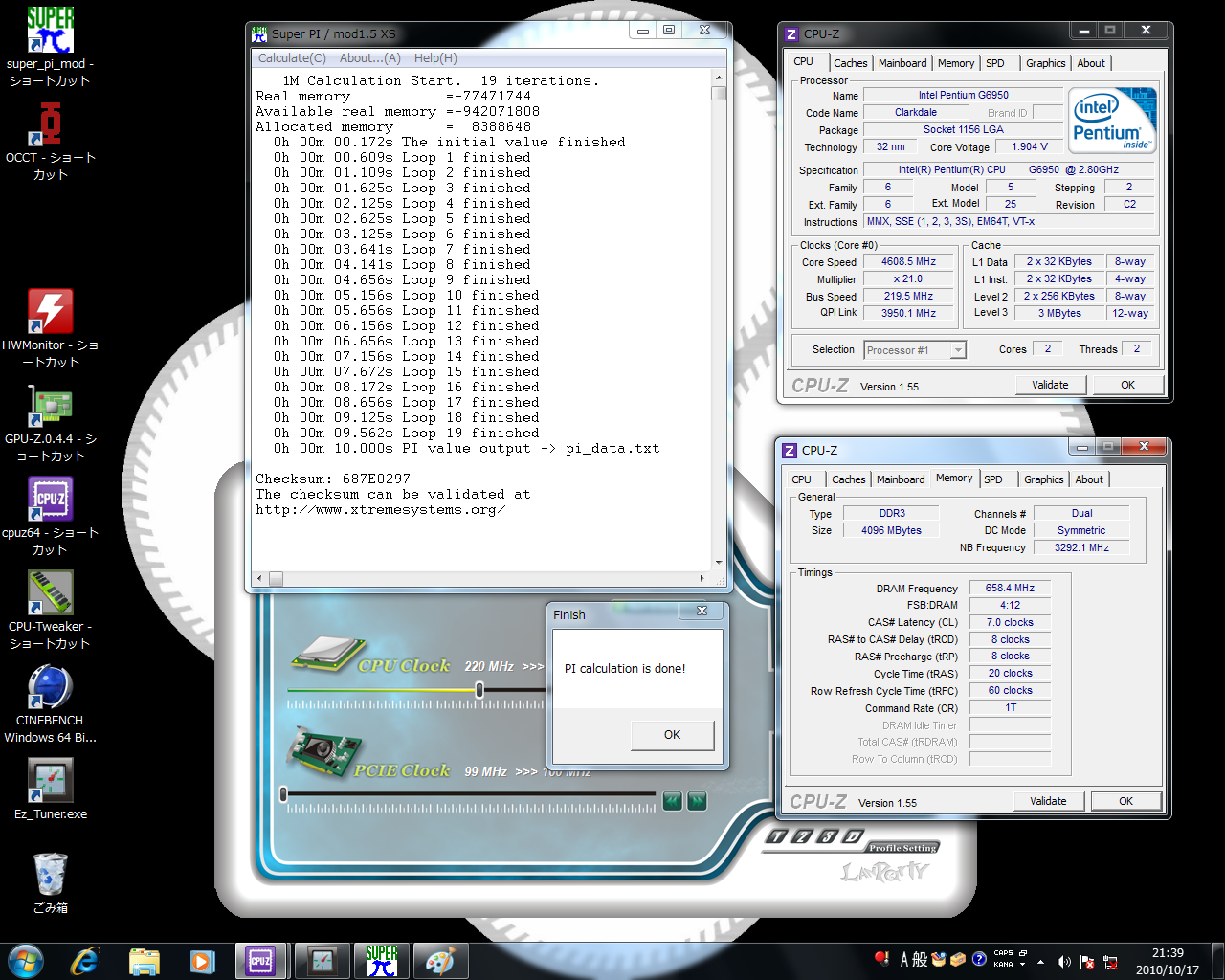Image resolution: width=1225 pixels, height=980 pixels.
Task: Click the Super PI vertical scrollbar down arrow
Action: click(719, 564)
